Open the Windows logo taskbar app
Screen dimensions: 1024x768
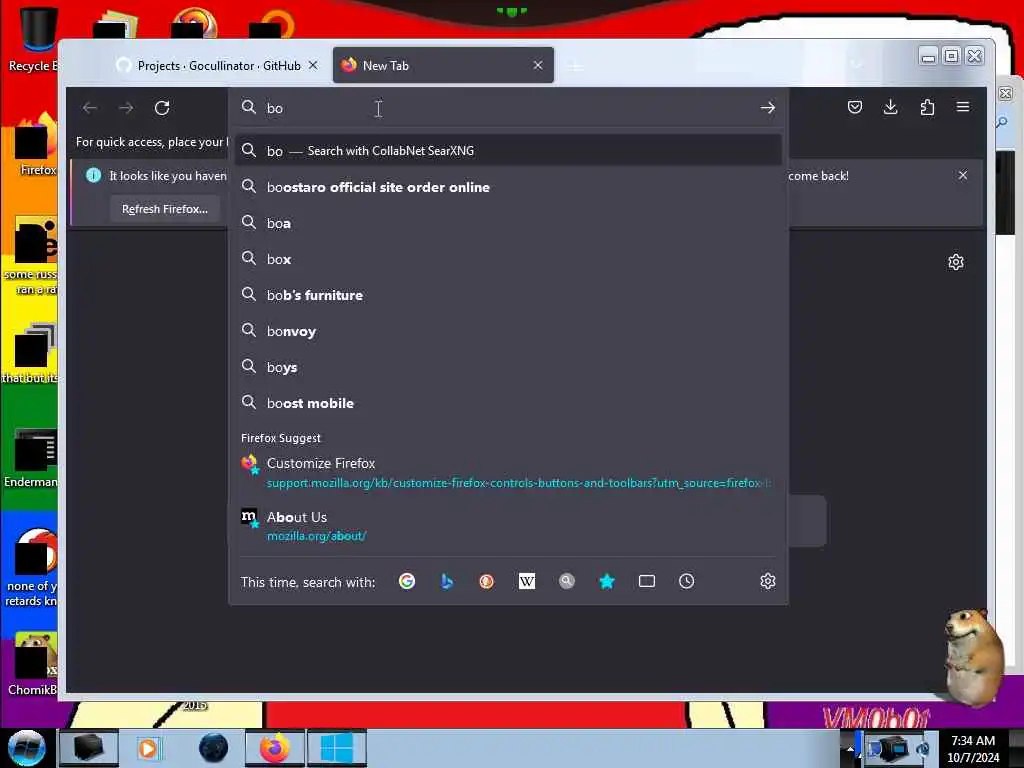[x=337, y=748]
